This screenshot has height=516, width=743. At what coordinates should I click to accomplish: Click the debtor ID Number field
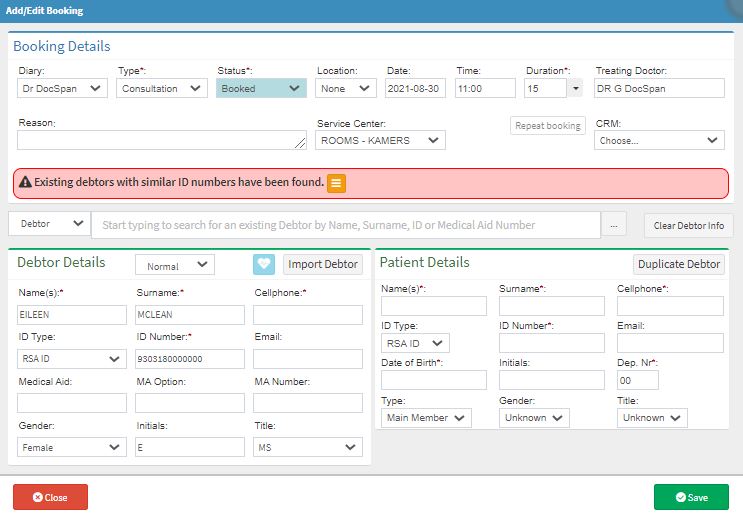coord(190,359)
